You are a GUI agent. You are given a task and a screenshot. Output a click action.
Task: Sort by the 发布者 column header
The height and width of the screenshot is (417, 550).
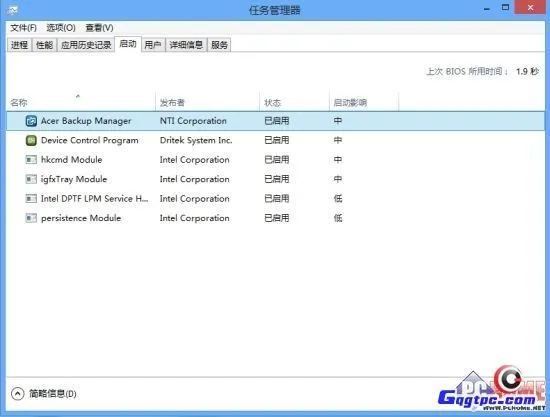pos(207,102)
